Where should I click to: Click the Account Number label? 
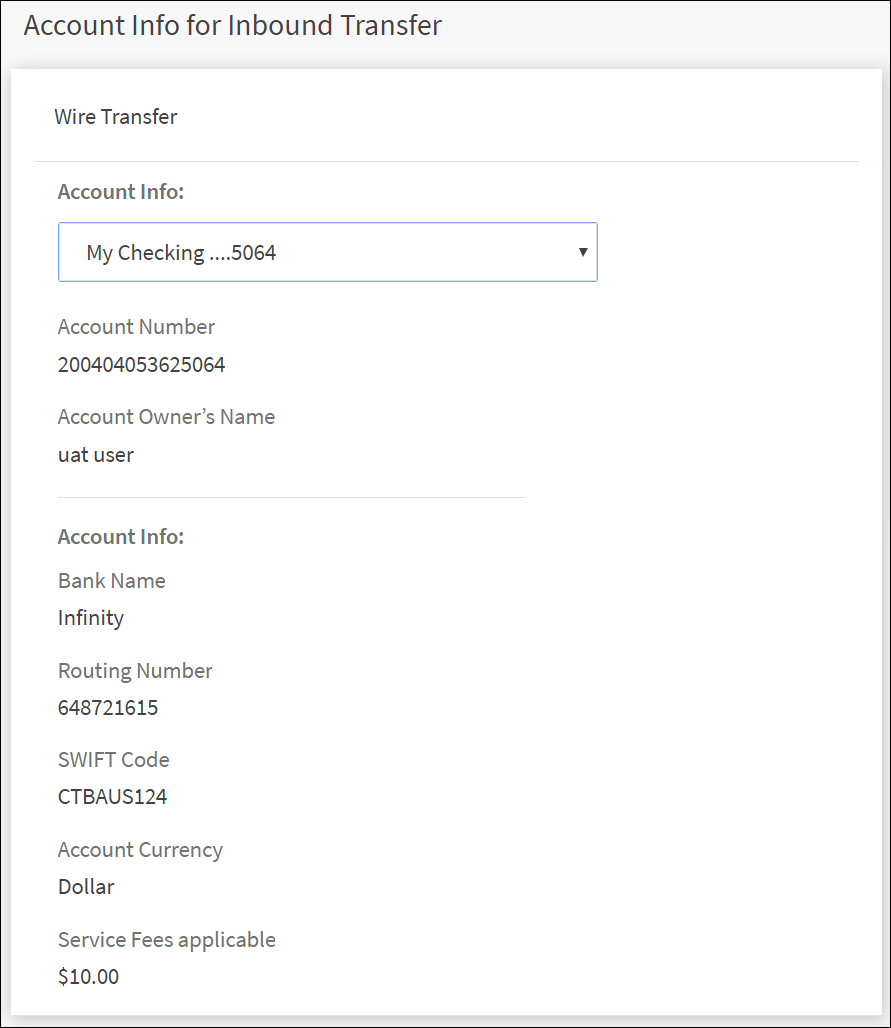[x=136, y=327]
